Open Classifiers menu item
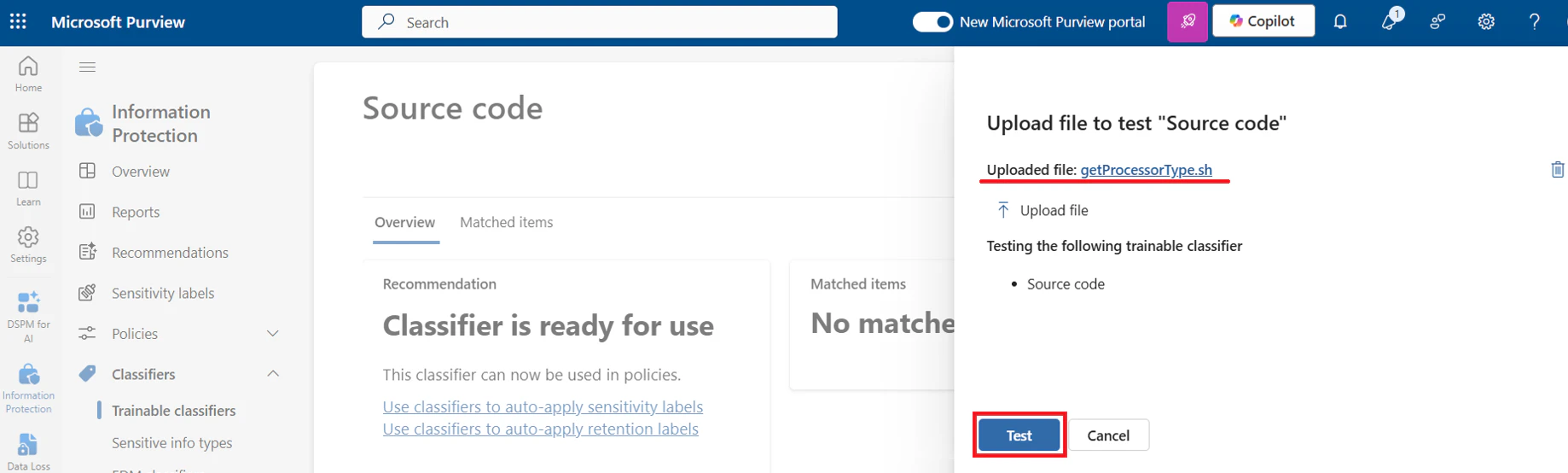The width and height of the screenshot is (1568, 473). [143, 374]
